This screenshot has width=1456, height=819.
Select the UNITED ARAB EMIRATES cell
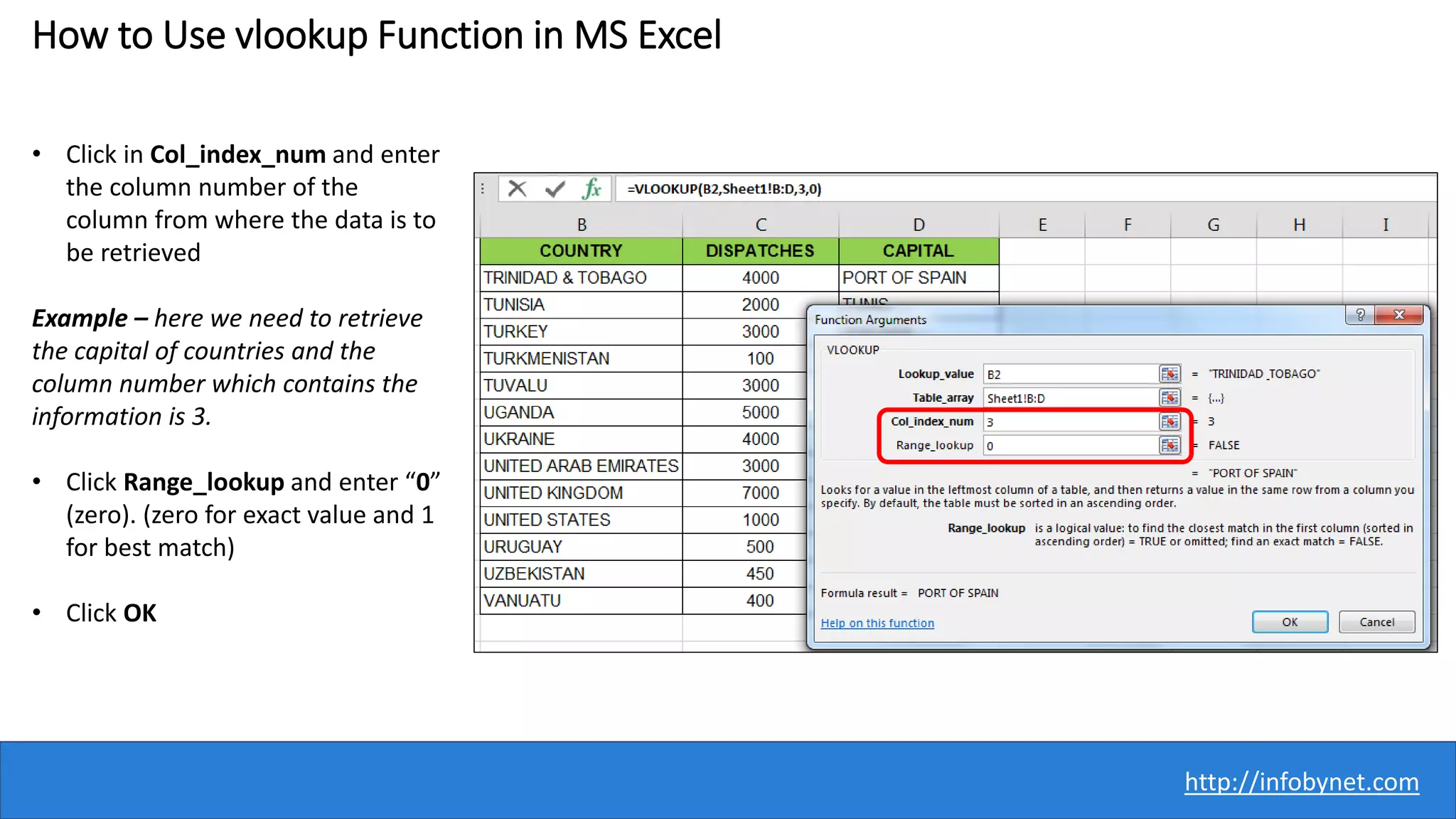click(x=582, y=466)
